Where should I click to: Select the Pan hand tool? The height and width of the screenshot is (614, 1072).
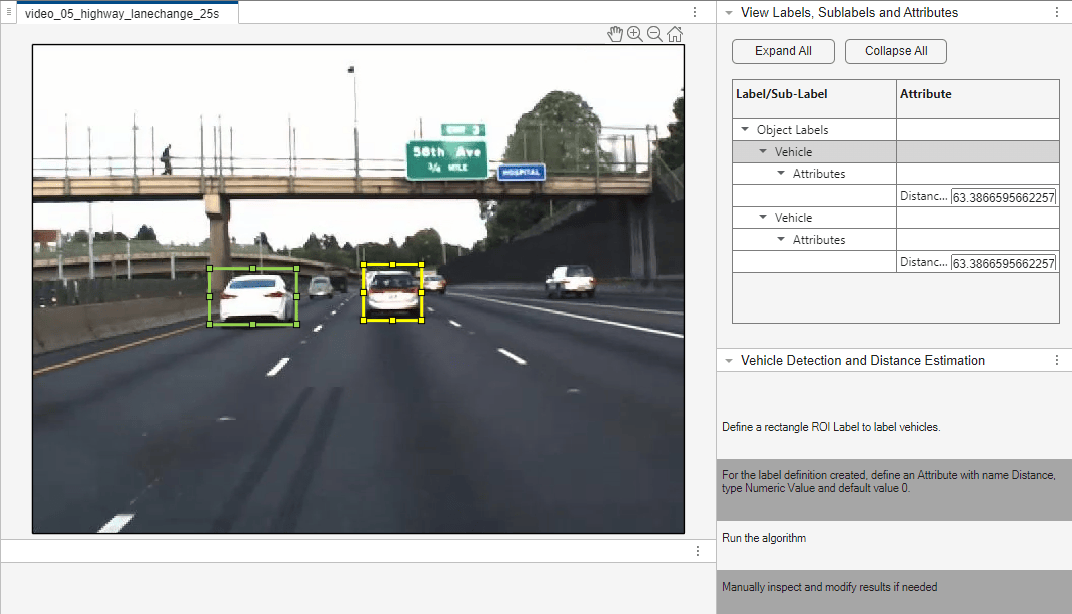615,34
